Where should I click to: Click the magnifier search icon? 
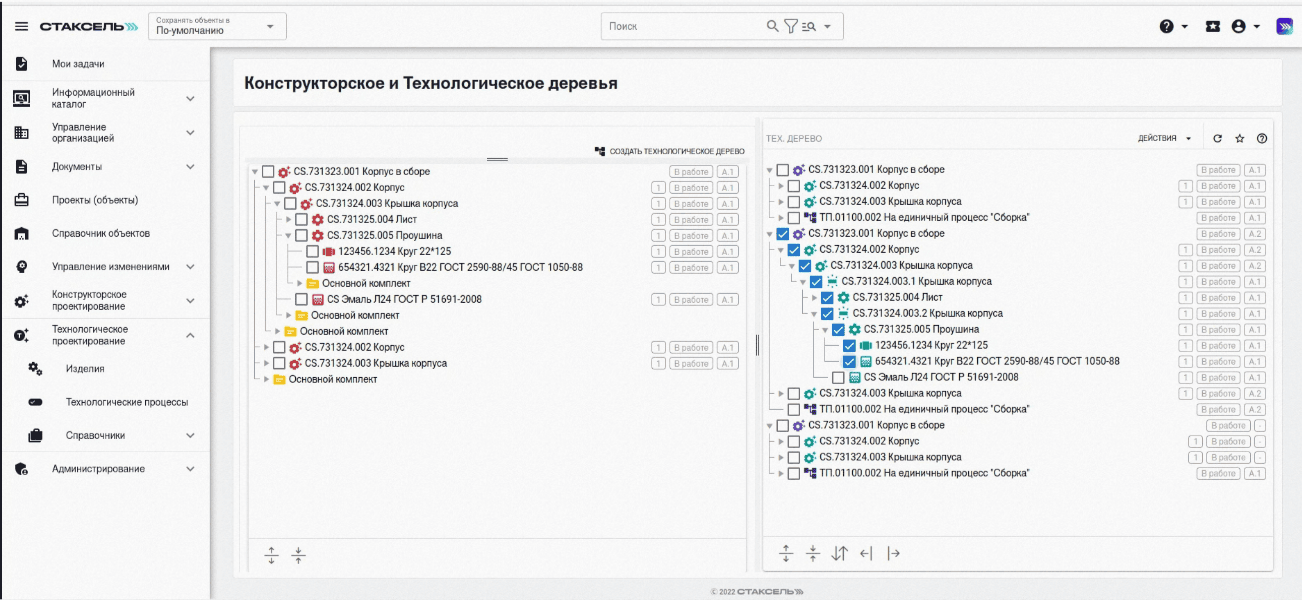tap(773, 26)
